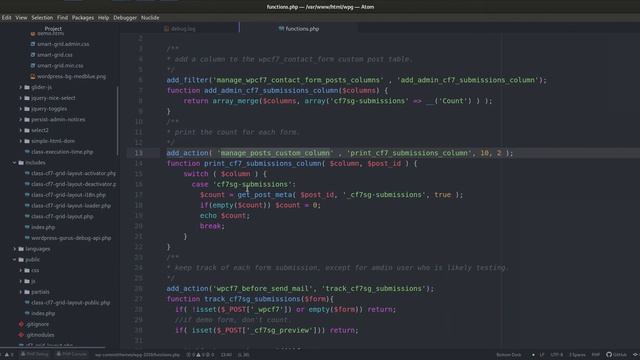
Task: Open index.php under public folder
Action: tap(43, 313)
